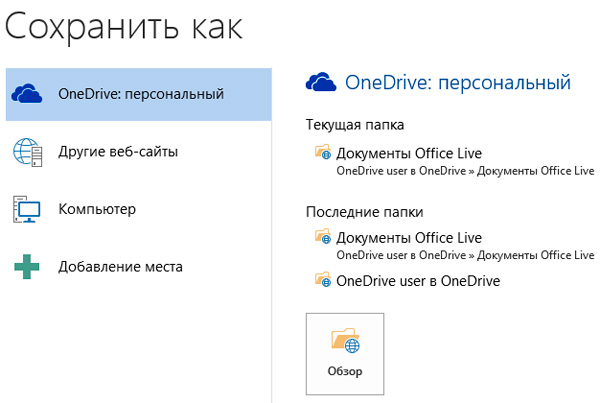The image size is (600, 403).
Task: Open Документы Office Live under Последние папки
Action: [409, 238]
